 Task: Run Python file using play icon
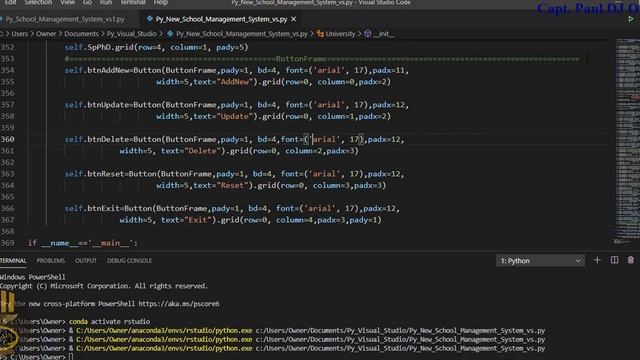coord(631,19)
